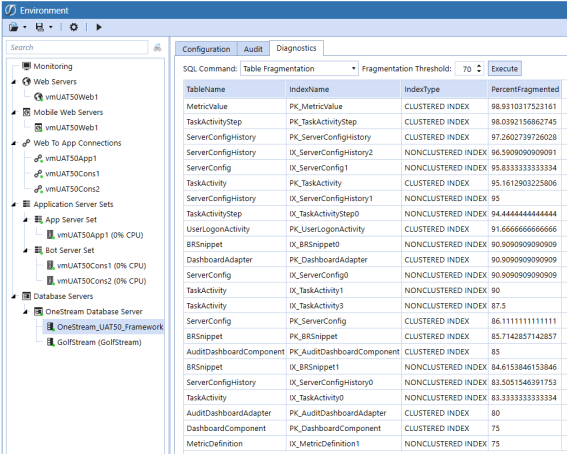The width and height of the screenshot is (567, 454).
Task: Sort by the IndexType column header
Action: pyautogui.click(x=444, y=89)
